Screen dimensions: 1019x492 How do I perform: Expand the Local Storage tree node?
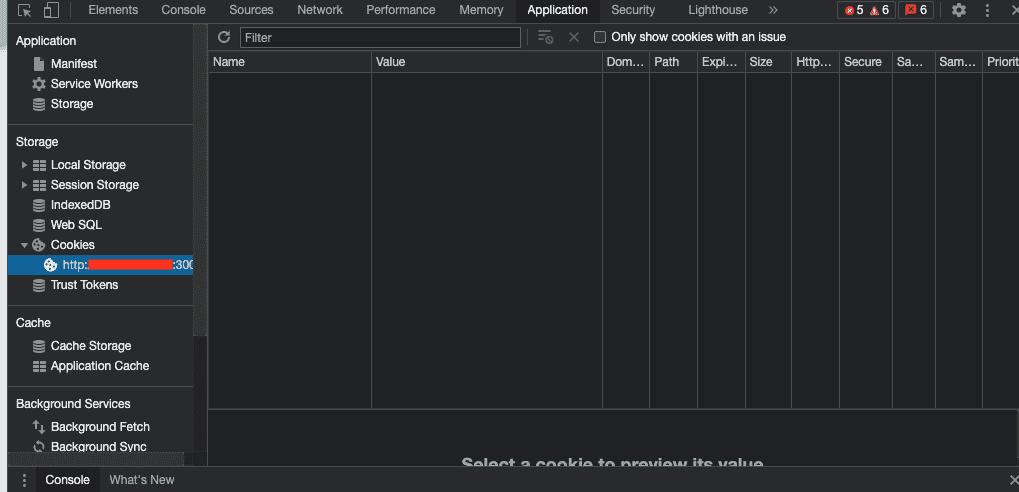pos(25,165)
